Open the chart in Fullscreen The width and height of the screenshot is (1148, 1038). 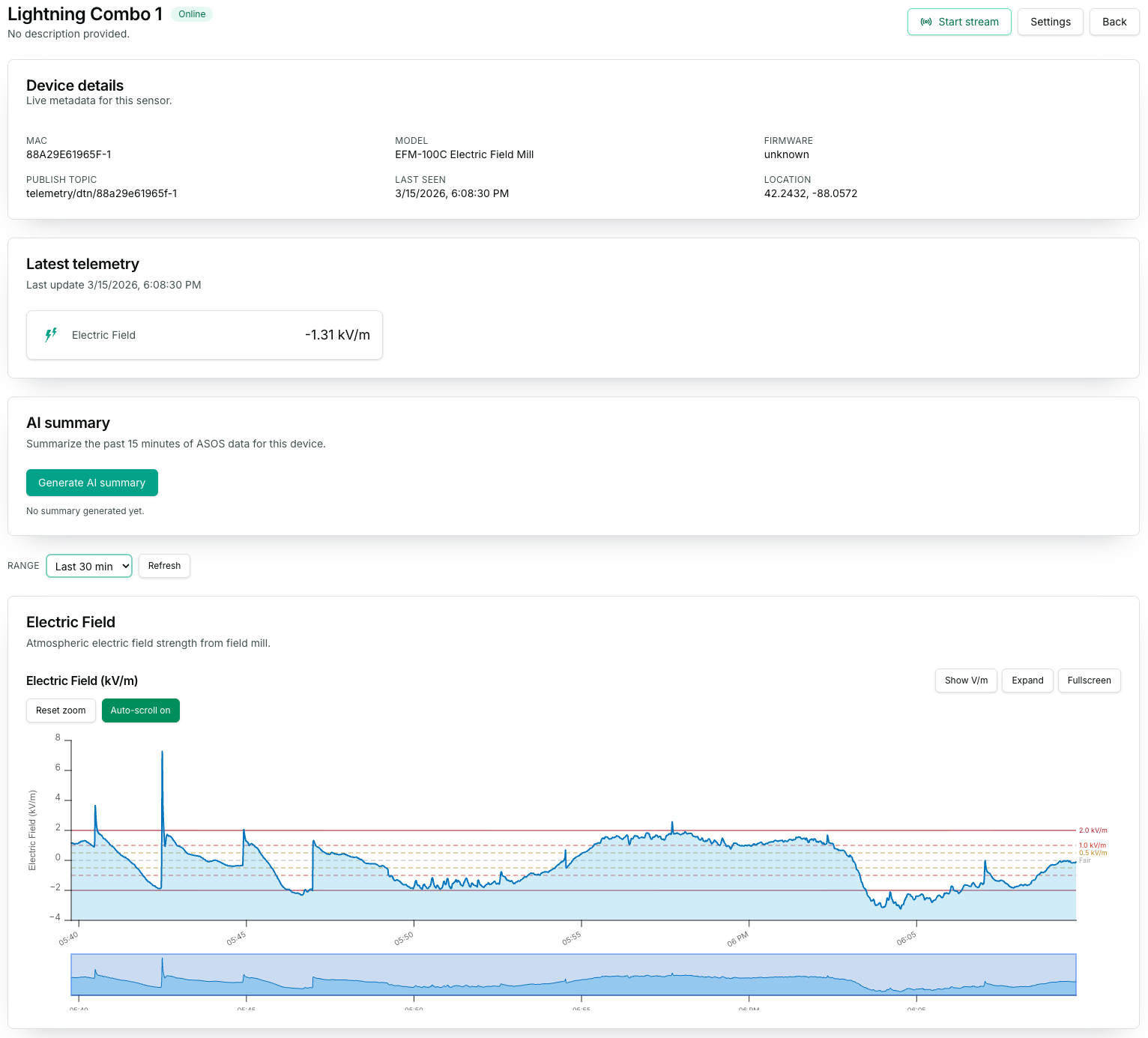click(x=1089, y=681)
